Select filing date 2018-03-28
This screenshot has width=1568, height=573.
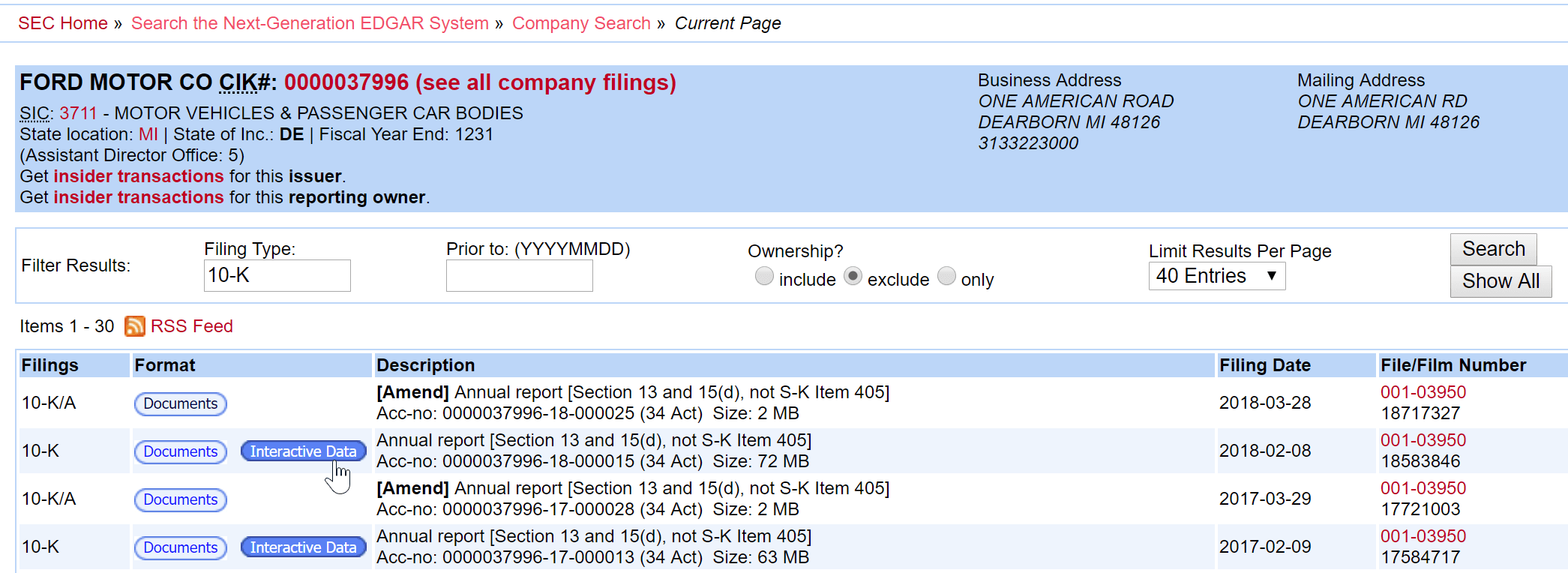click(1265, 403)
